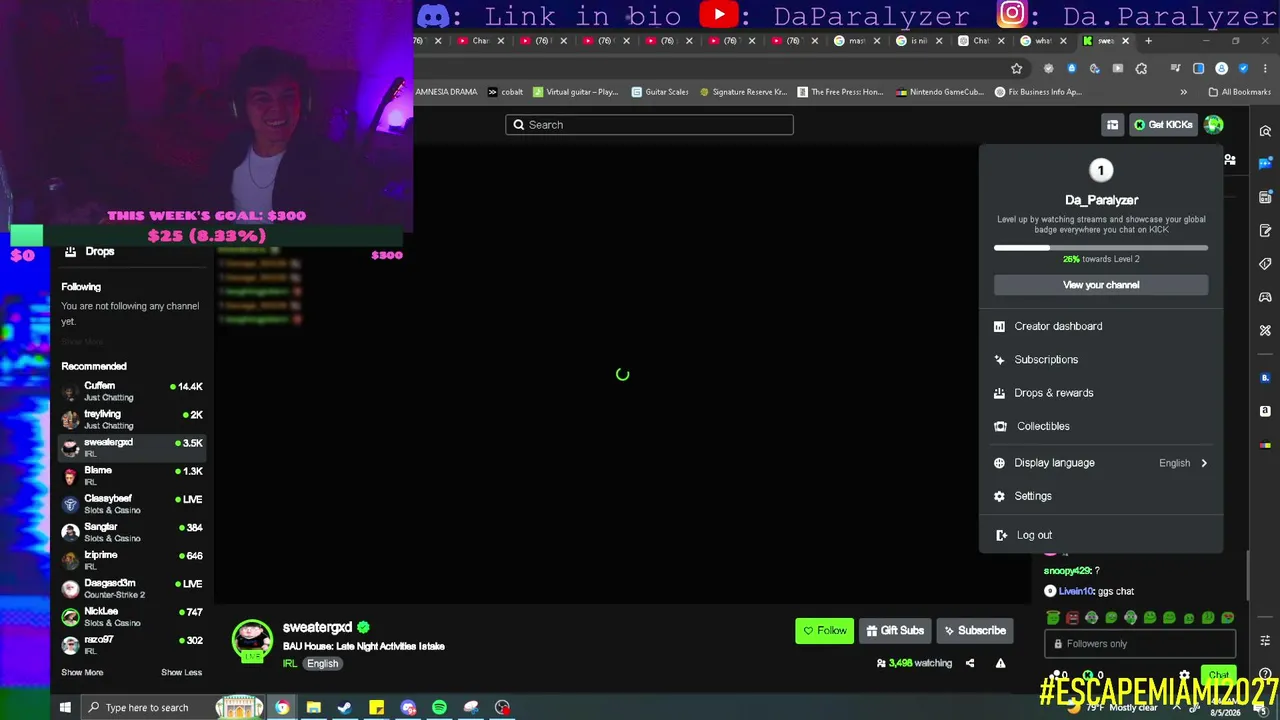This screenshot has height=720, width=1280.
Task: Collapse the list with Show Less
Action: point(181,673)
